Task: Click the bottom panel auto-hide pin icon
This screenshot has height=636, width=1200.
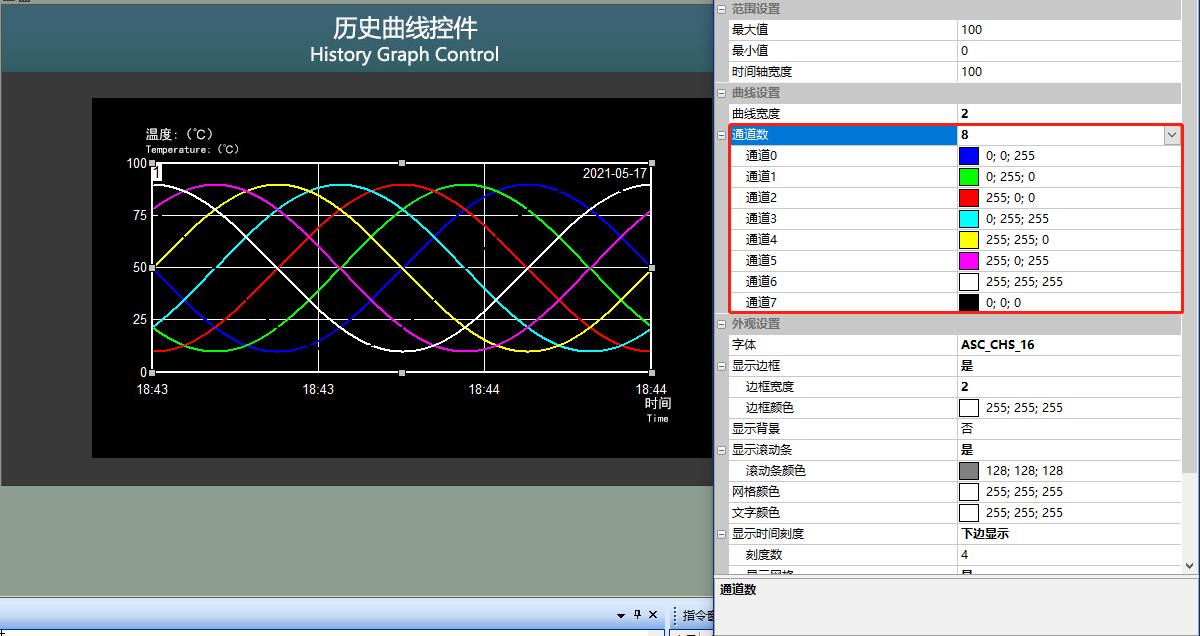Action: click(x=638, y=615)
